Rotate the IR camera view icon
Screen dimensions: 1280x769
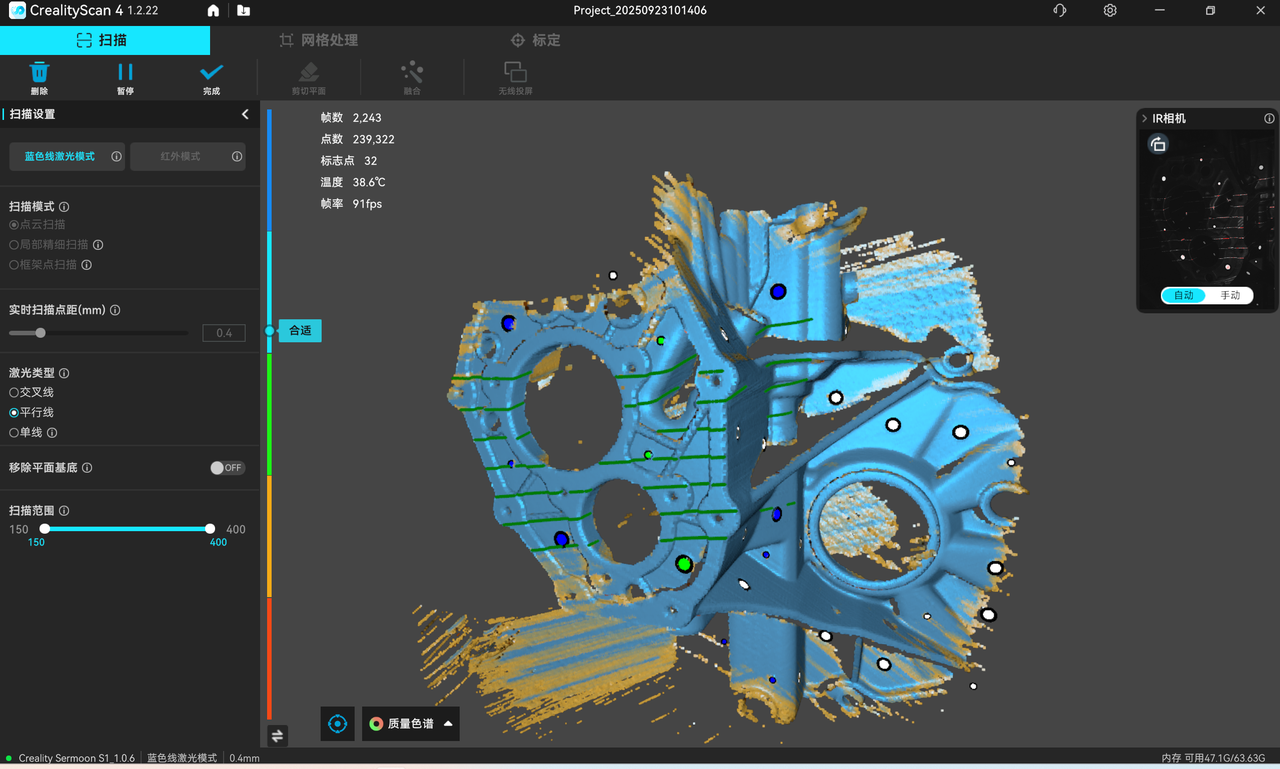[1158, 145]
